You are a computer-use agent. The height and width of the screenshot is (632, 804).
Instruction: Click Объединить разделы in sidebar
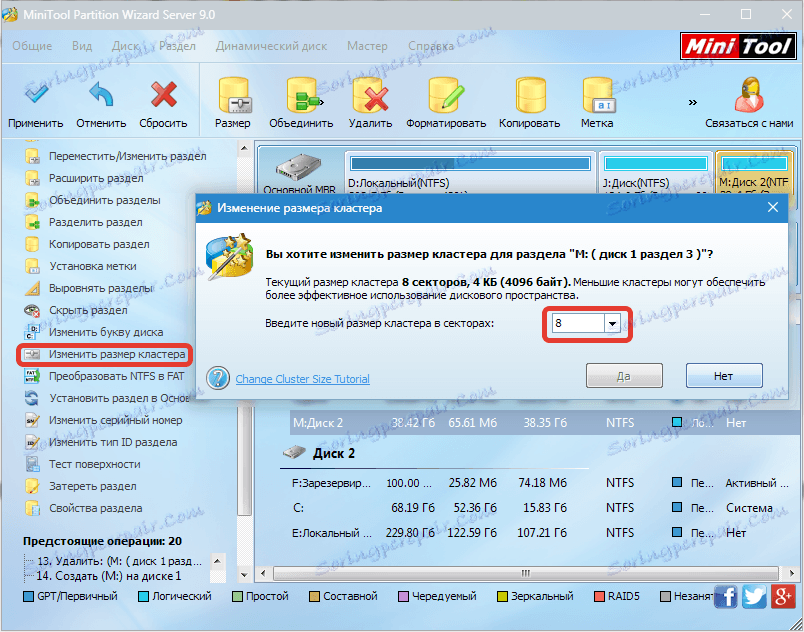(x=92, y=200)
